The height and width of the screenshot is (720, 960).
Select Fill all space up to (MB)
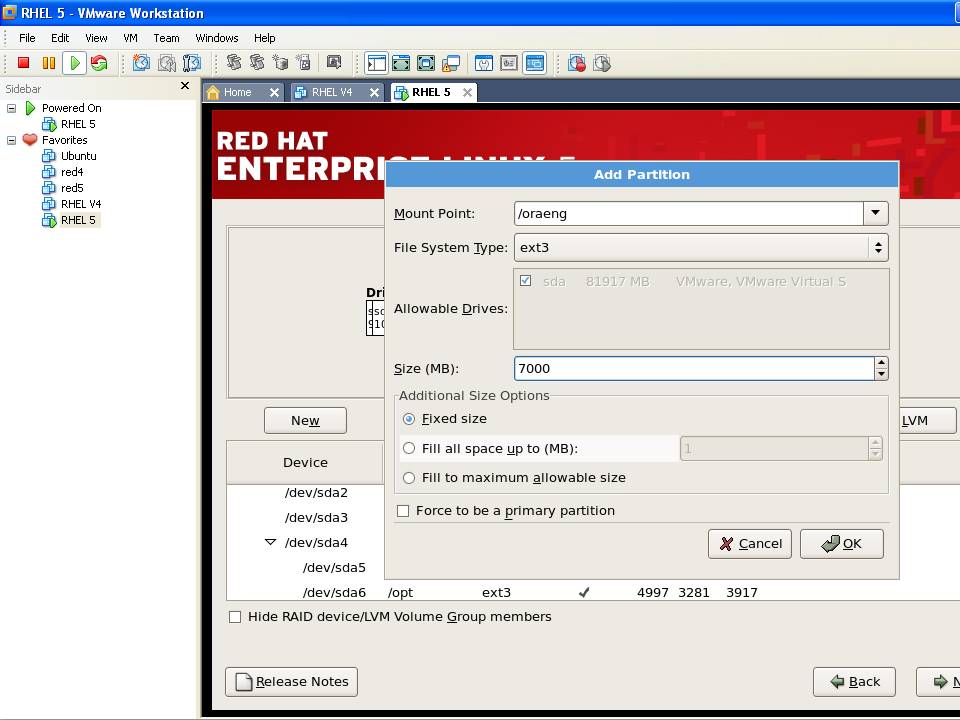(409, 449)
